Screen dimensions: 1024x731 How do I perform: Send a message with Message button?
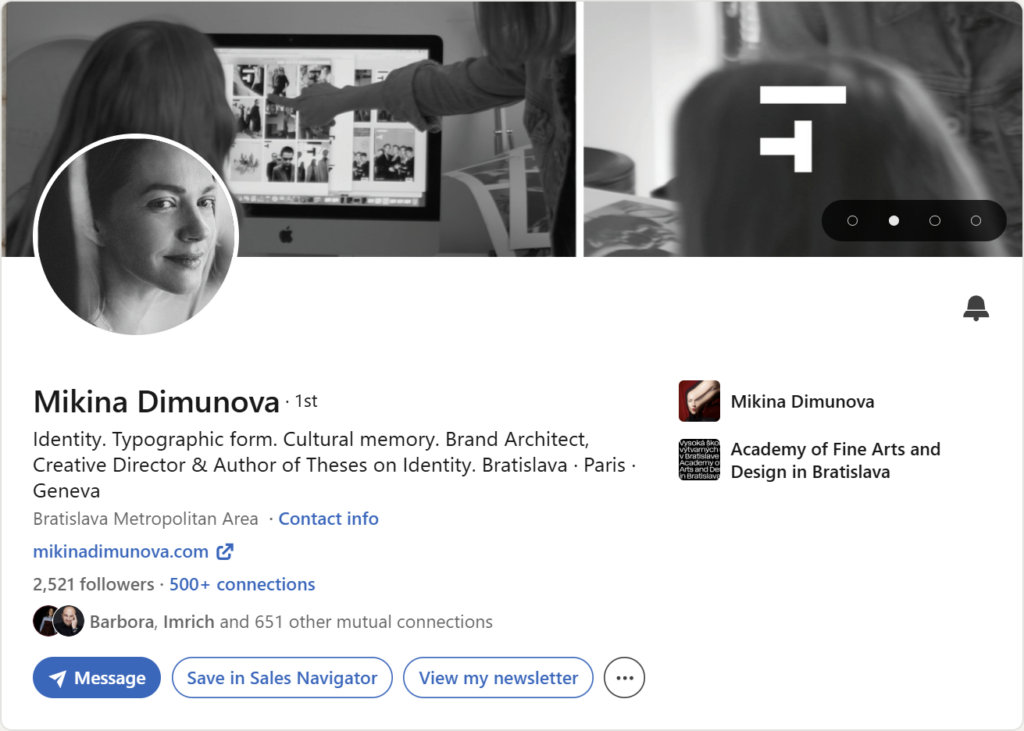97,677
